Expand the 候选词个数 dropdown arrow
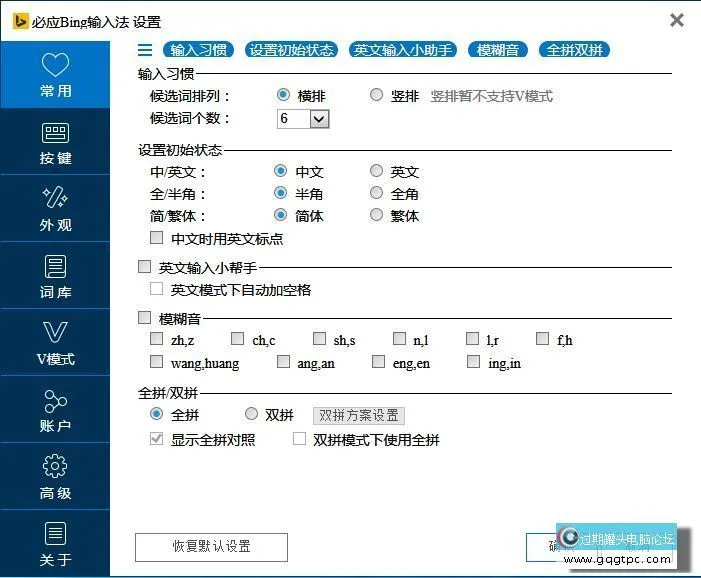 319,119
